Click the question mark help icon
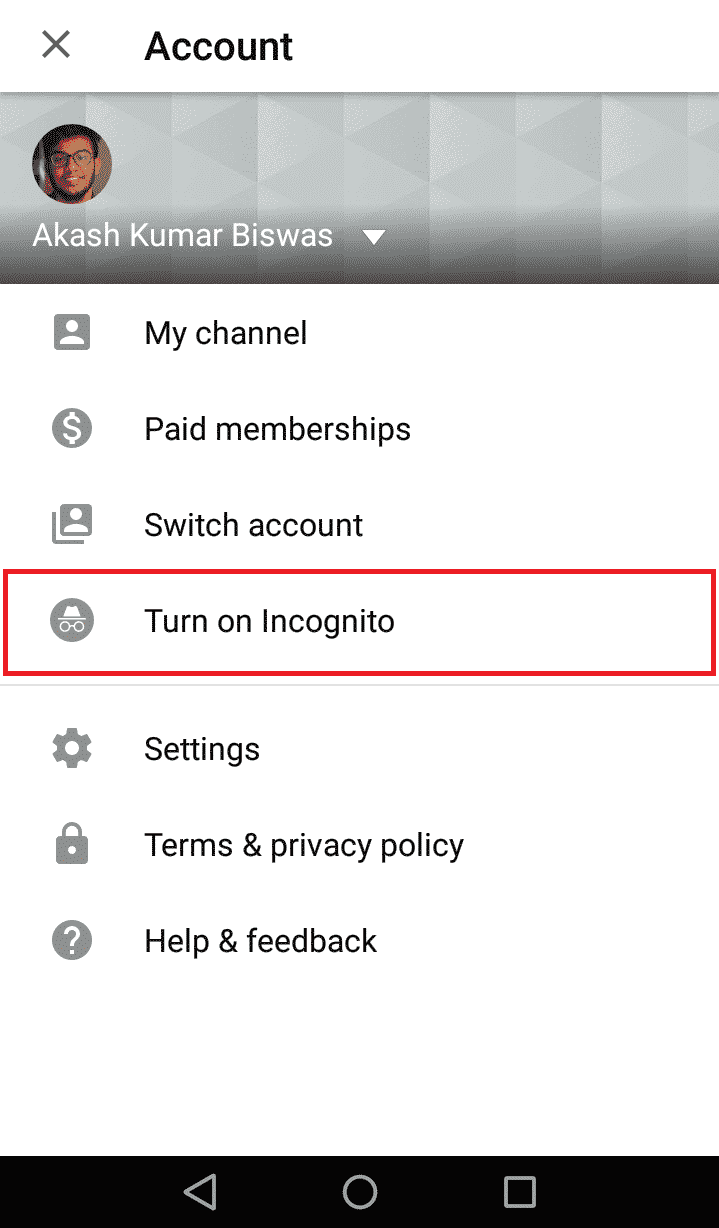The height and width of the screenshot is (1228, 719). click(72, 941)
